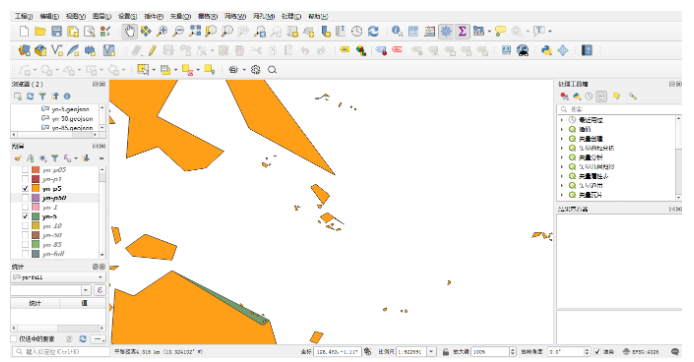Click Filter Legend funnel in Layers panel
The width and height of the screenshot is (694, 362).
(x=54, y=158)
